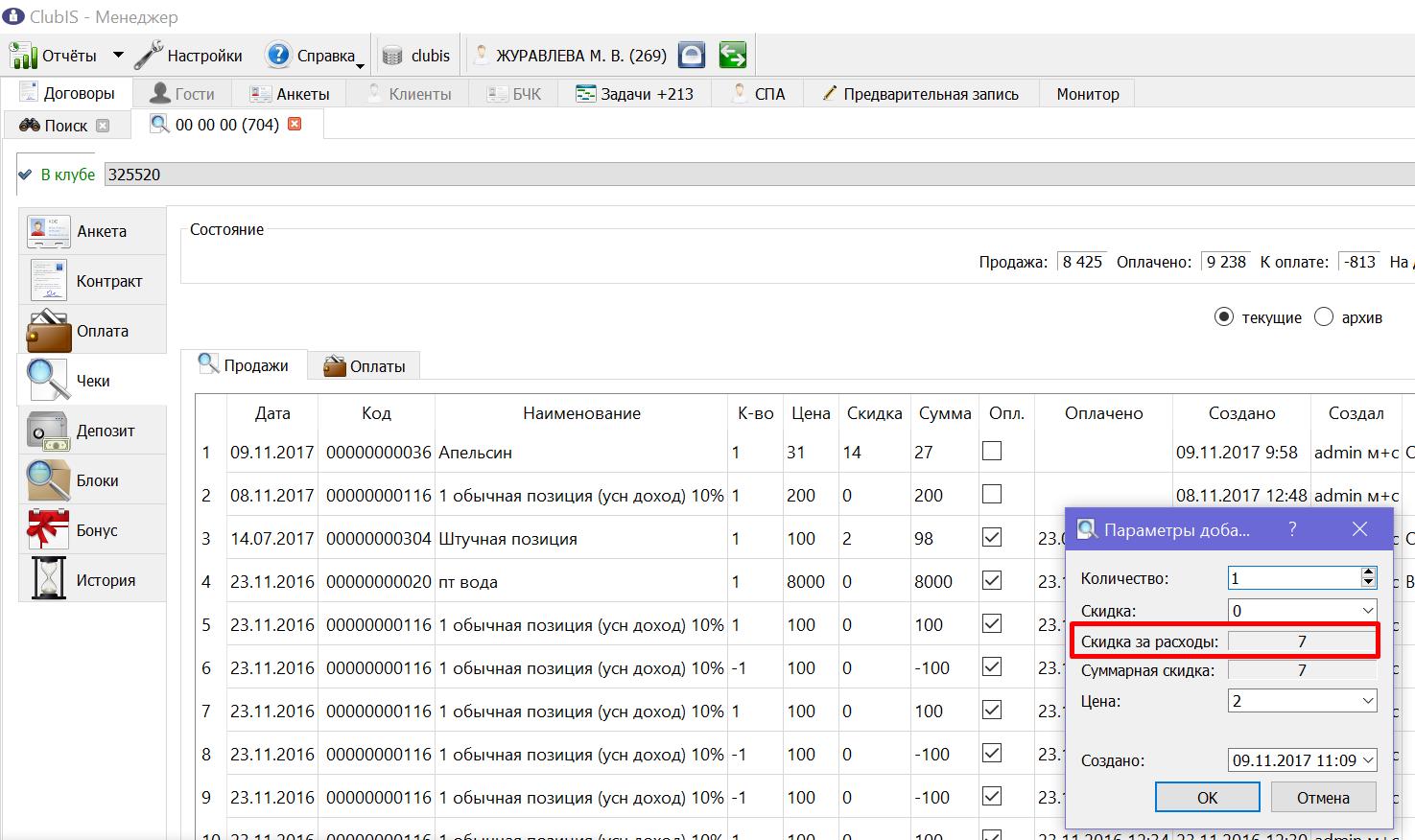Open Депозит safe sidebar section
The width and height of the screenshot is (1415, 840).
(92, 431)
